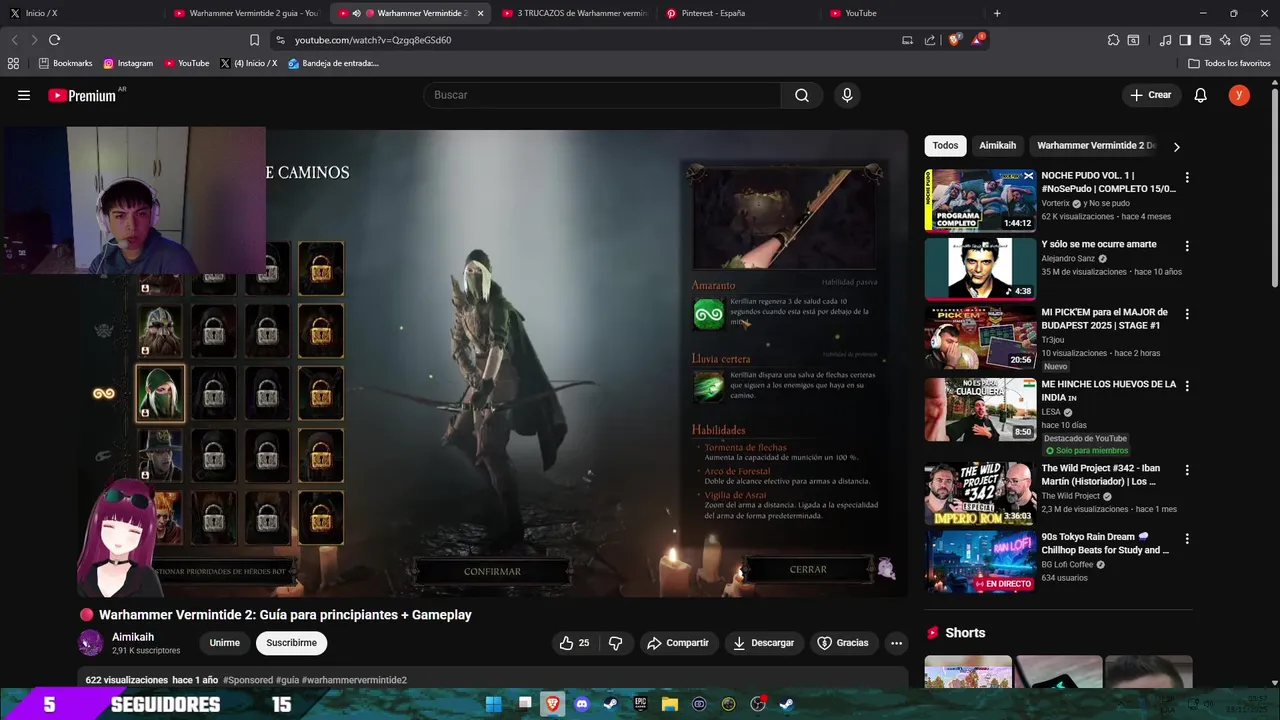Open MI PICK'EM para el MAJOR video title
The image size is (1280, 720).
1104,319
